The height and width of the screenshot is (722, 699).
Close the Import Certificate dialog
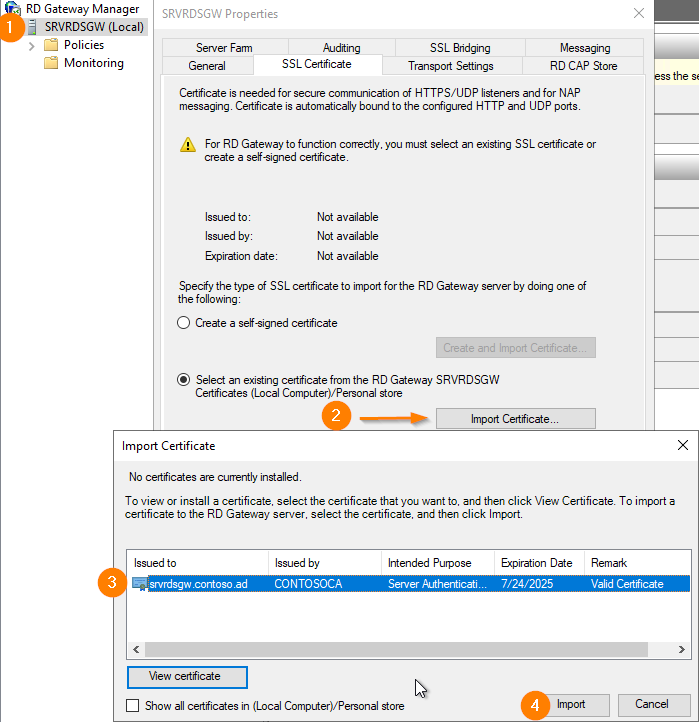[683, 445]
